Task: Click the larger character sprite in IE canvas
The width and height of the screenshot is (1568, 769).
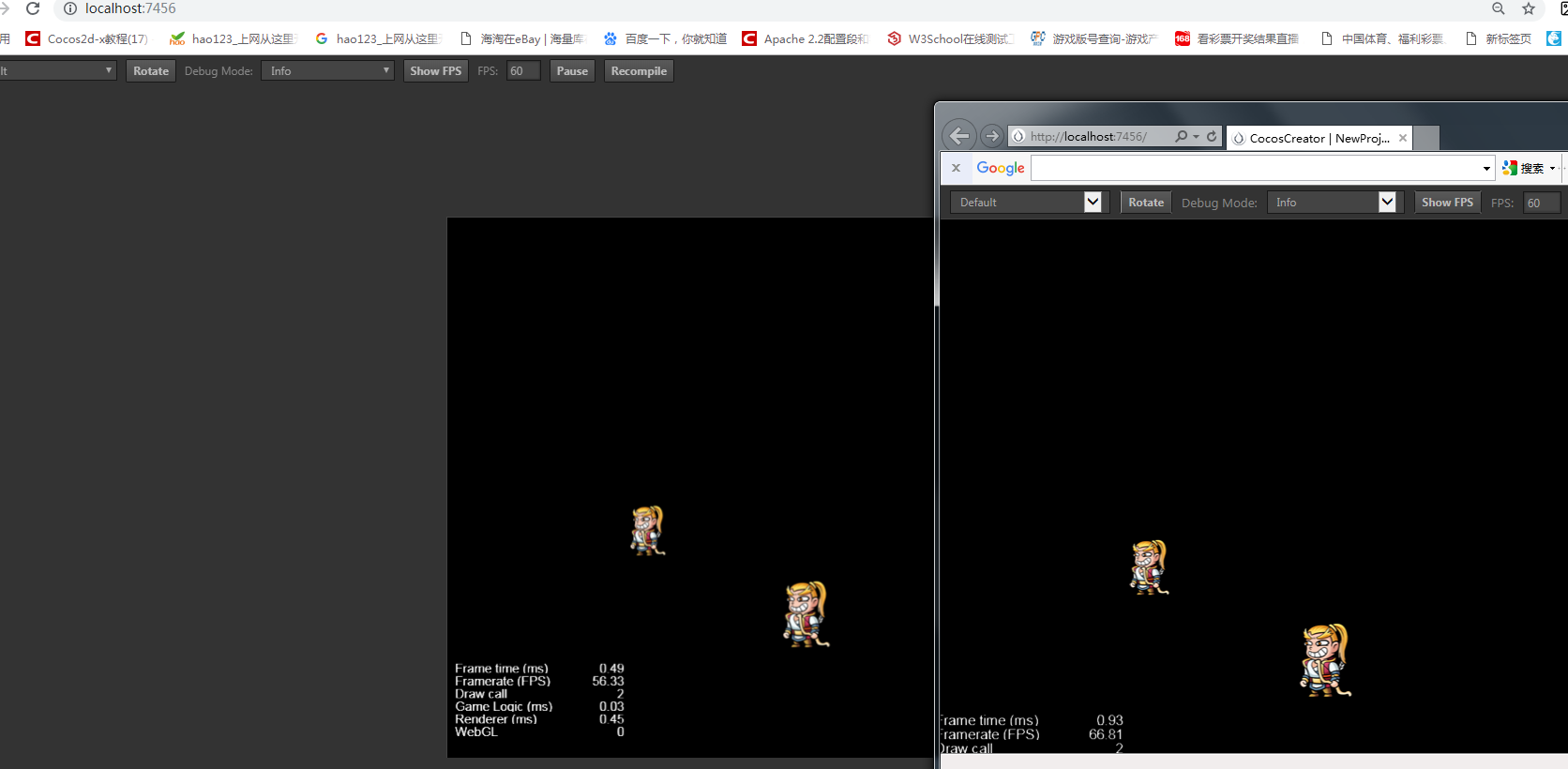Action: pos(1325,660)
